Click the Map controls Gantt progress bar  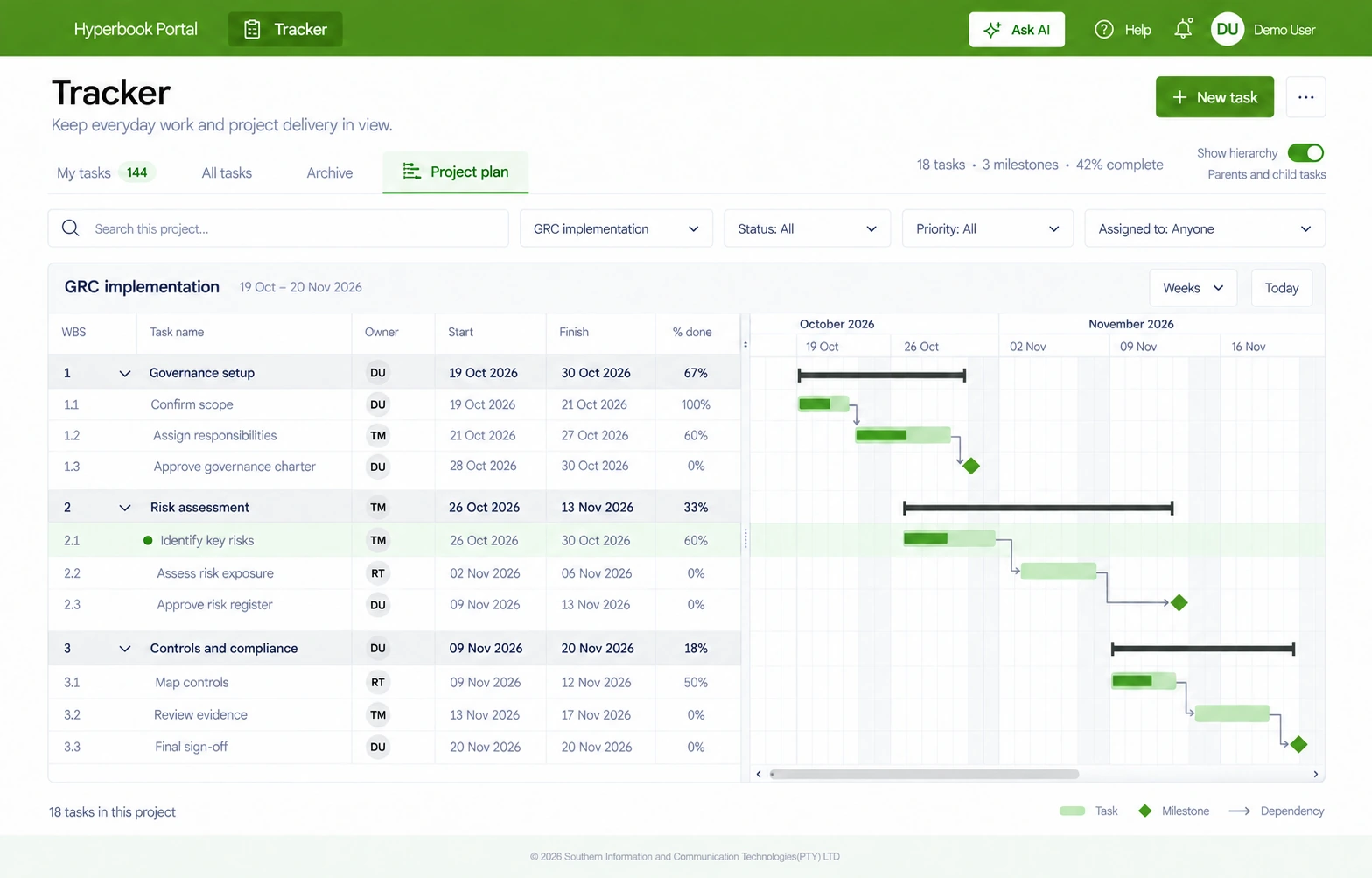coord(1144,681)
